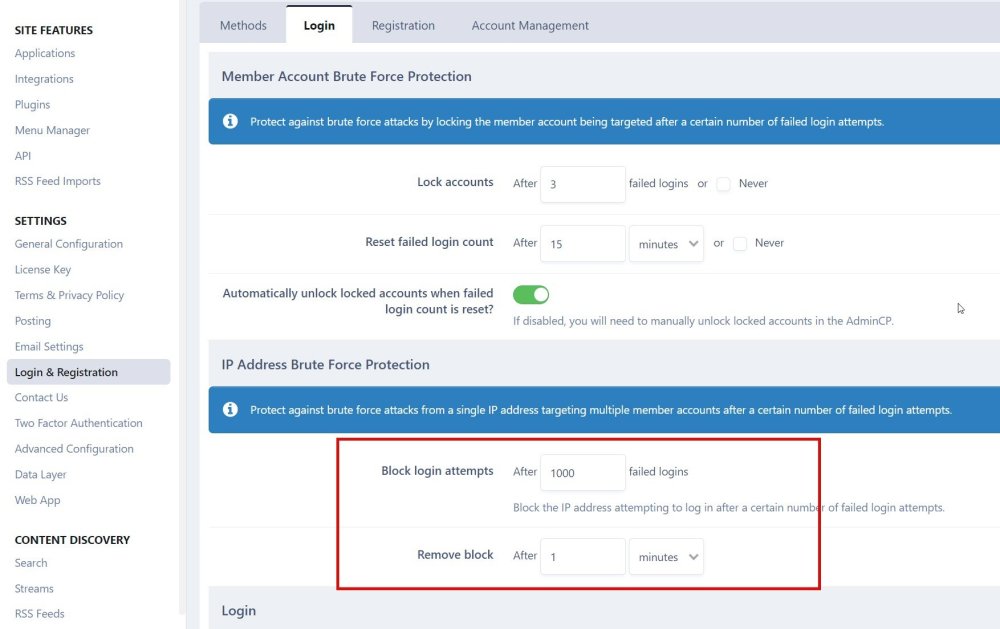
Task: Open the Remove block minutes dropdown
Action: click(666, 557)
